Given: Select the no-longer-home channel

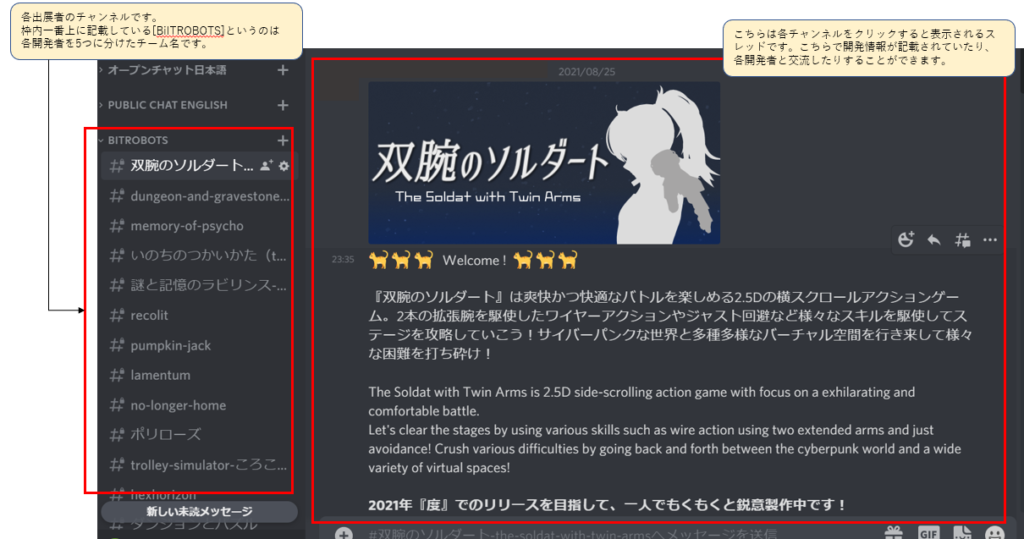Looking at the screenshot, I should (x=178, y=406).
